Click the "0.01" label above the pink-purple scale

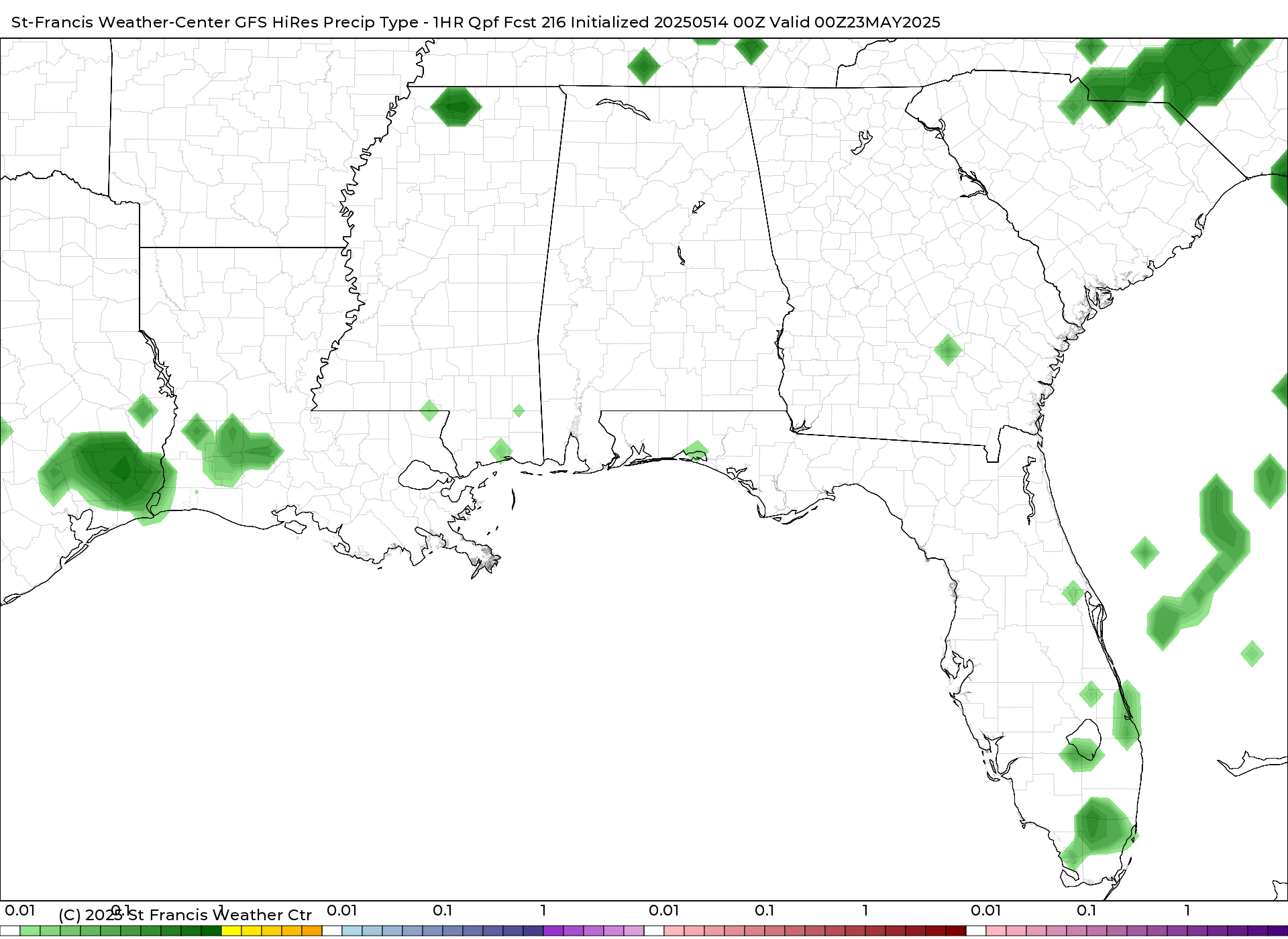pos(986,910)
